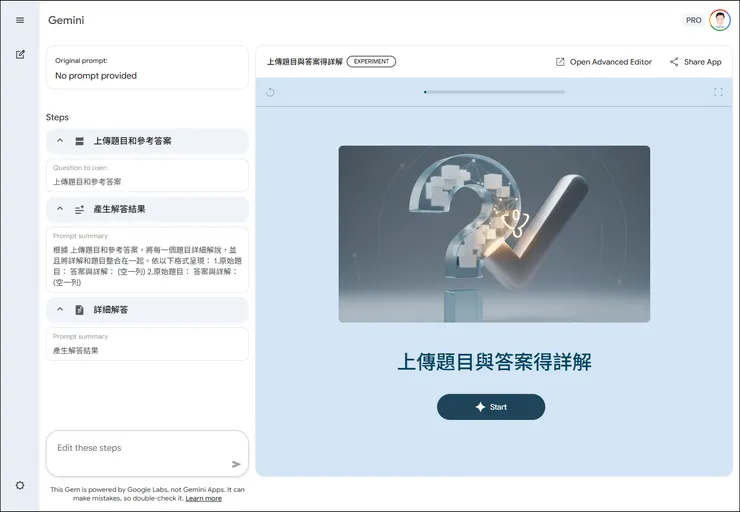
Task: Click the Steps heading
Action: point(57,118)
